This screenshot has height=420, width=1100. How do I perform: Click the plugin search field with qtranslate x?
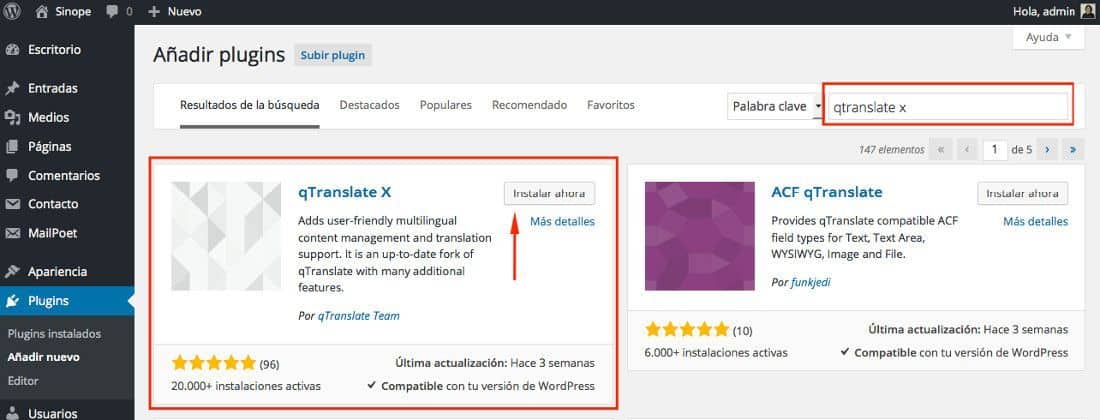[948, 107]
